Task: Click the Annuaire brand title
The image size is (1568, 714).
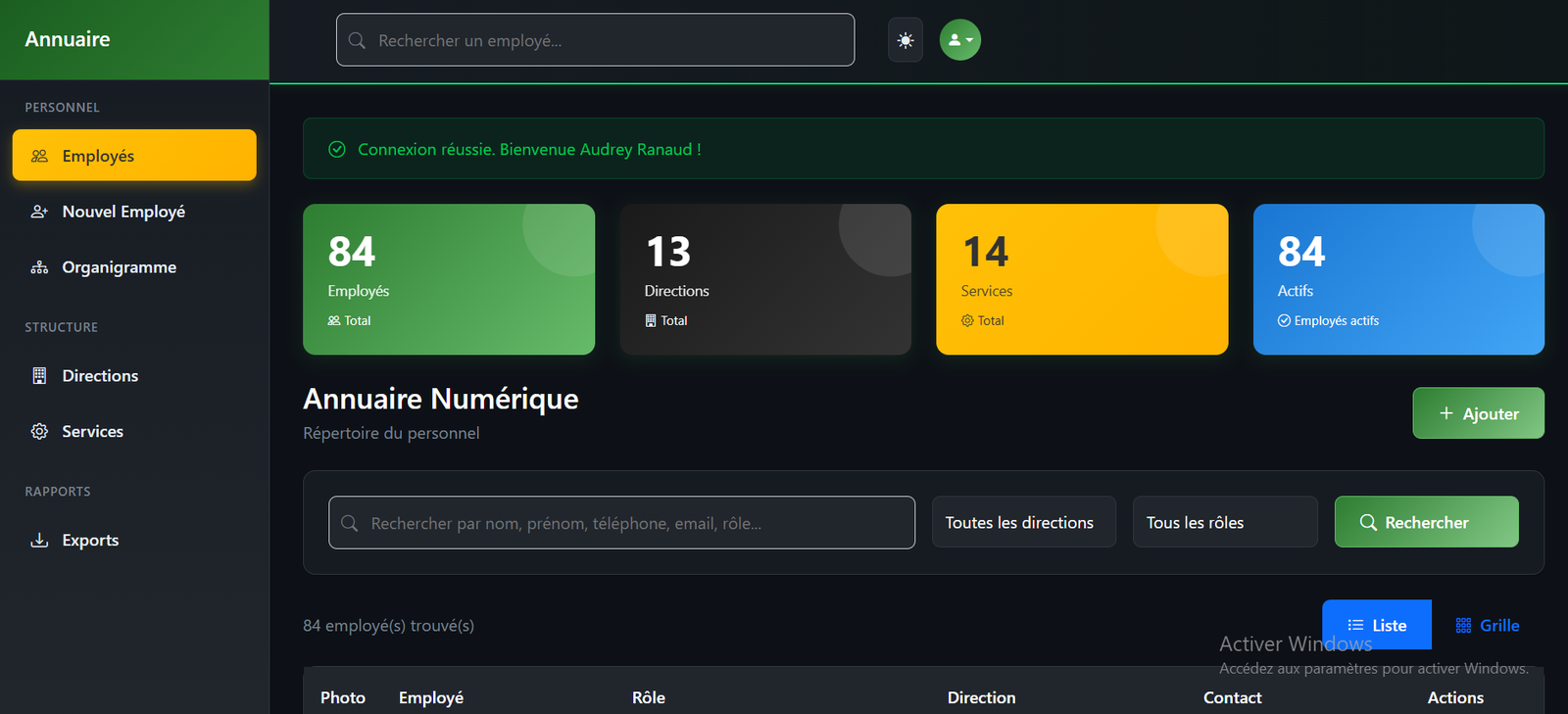Action: pyautogui.click(x=68, y=39)
